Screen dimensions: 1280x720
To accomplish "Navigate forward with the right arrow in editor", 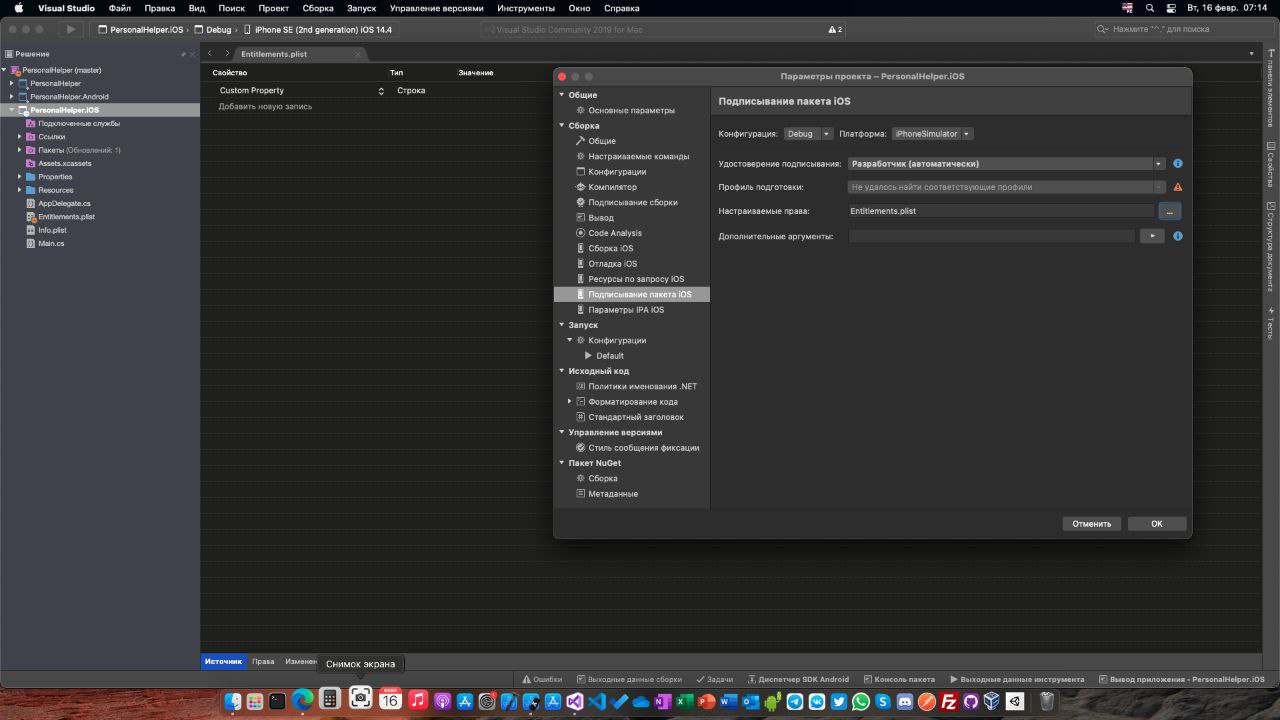I will click(227, 53).
